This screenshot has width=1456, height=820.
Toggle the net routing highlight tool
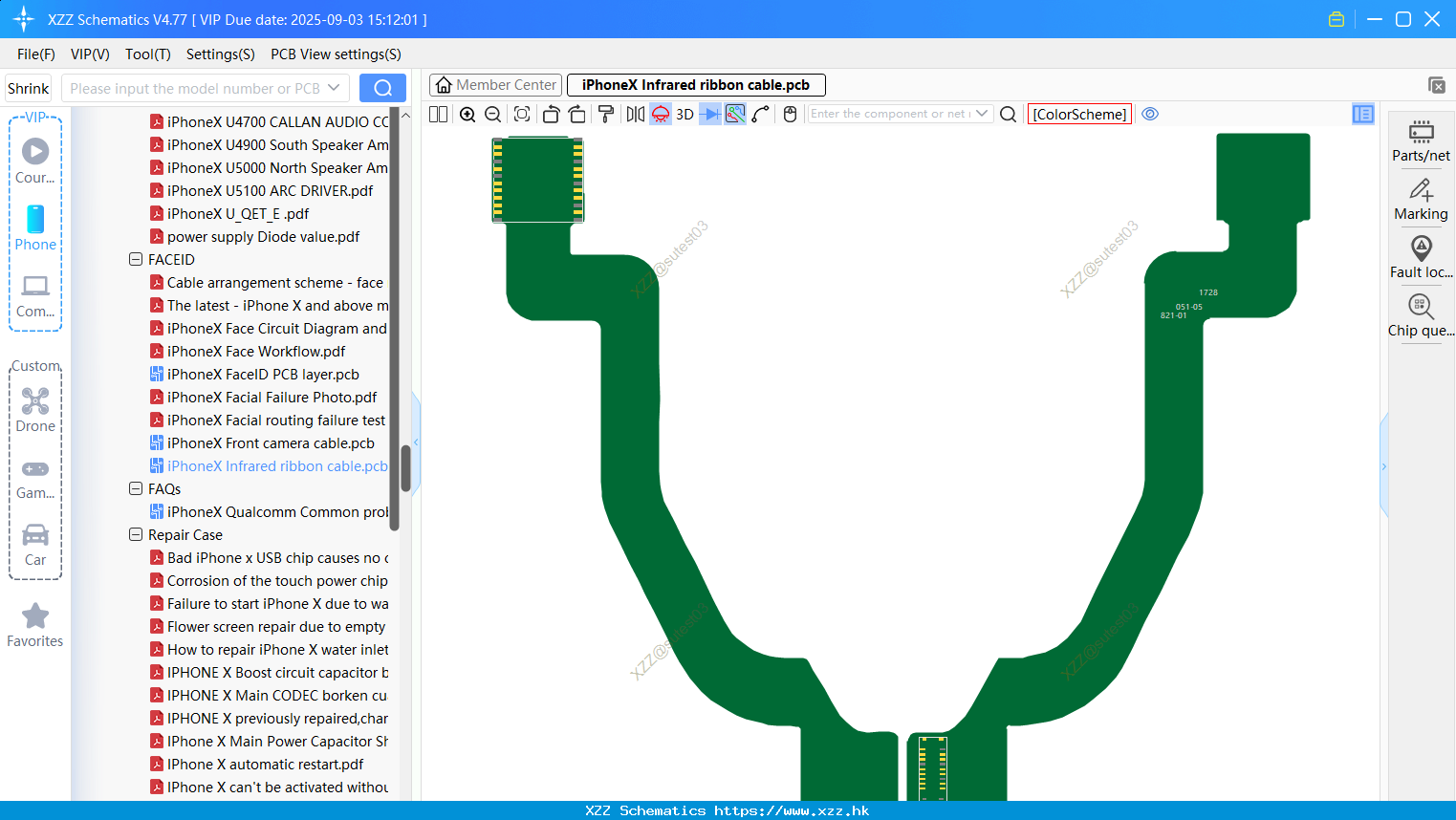coord(735,114)
